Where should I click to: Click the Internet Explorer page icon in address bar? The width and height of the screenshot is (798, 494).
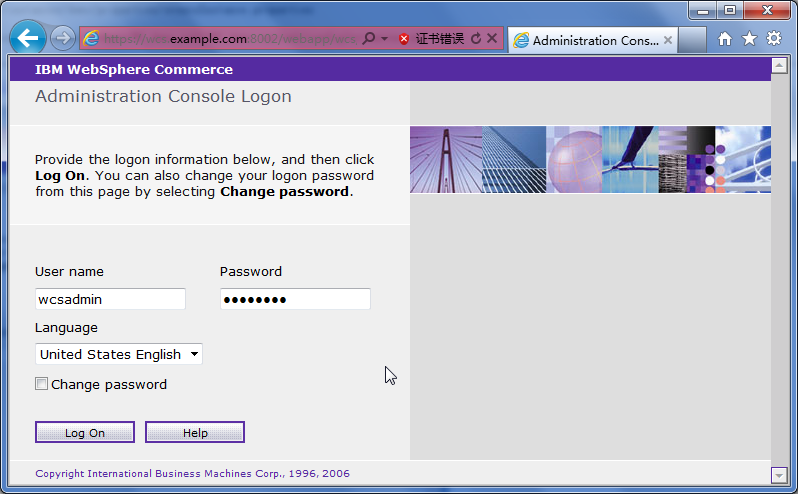[91, 38]
